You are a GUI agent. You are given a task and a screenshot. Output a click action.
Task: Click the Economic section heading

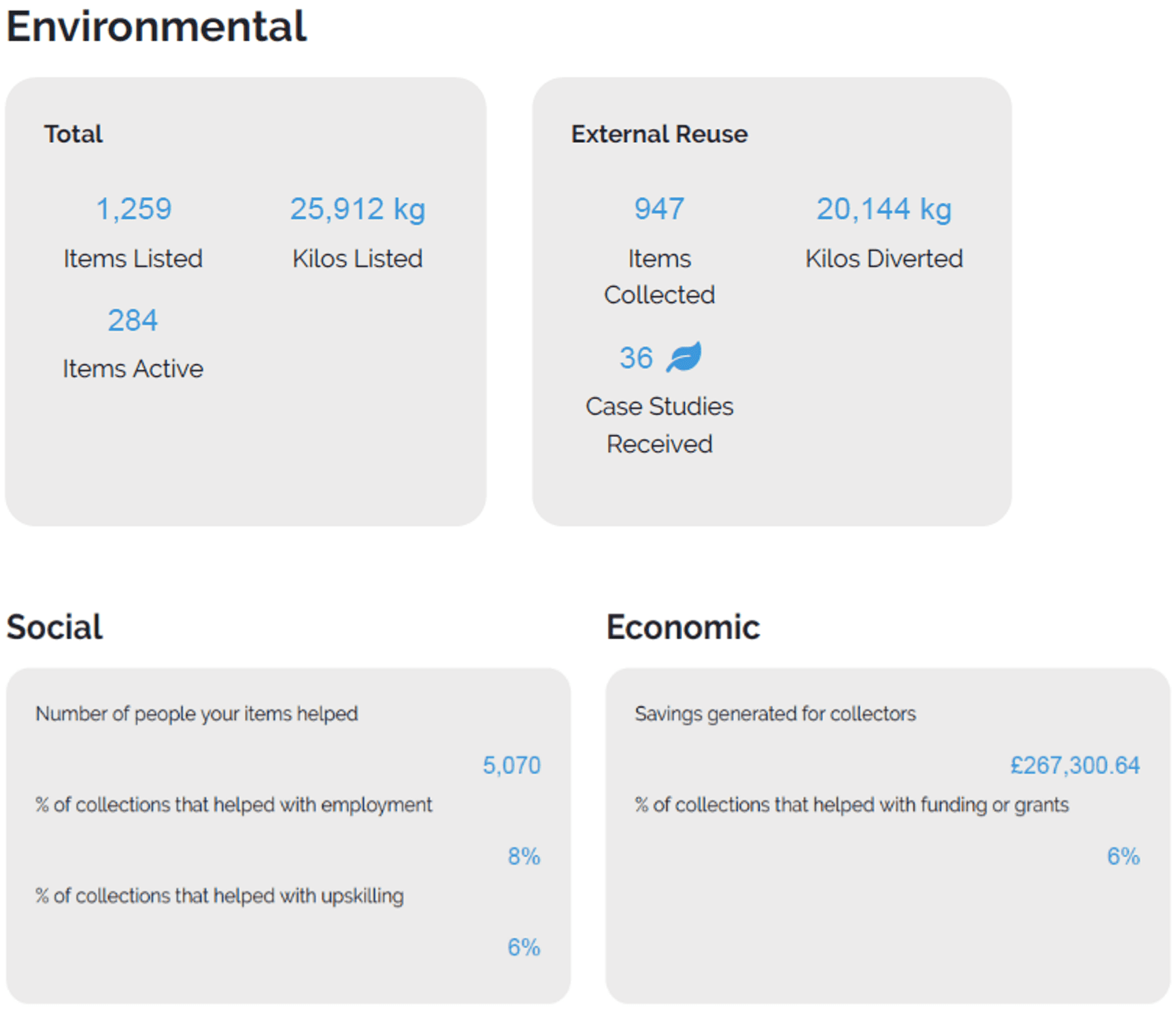683,627
